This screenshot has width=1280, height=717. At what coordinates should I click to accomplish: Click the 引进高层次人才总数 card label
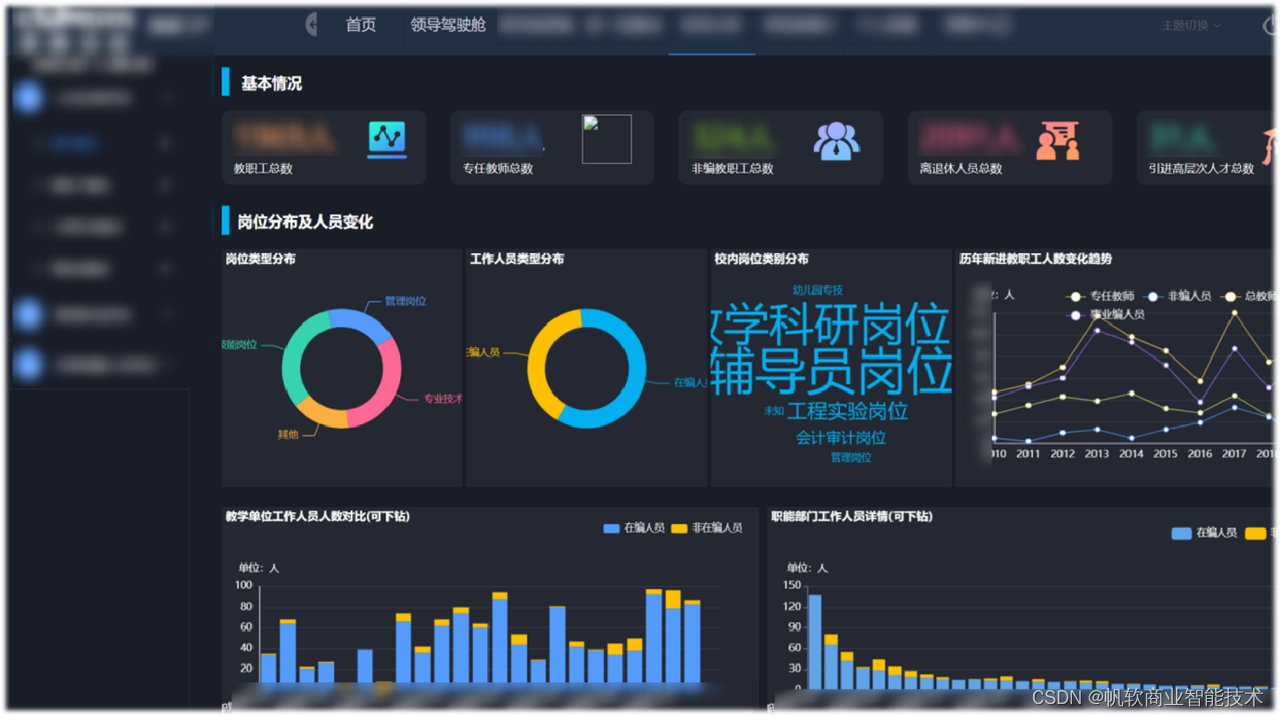[1201, 168]
